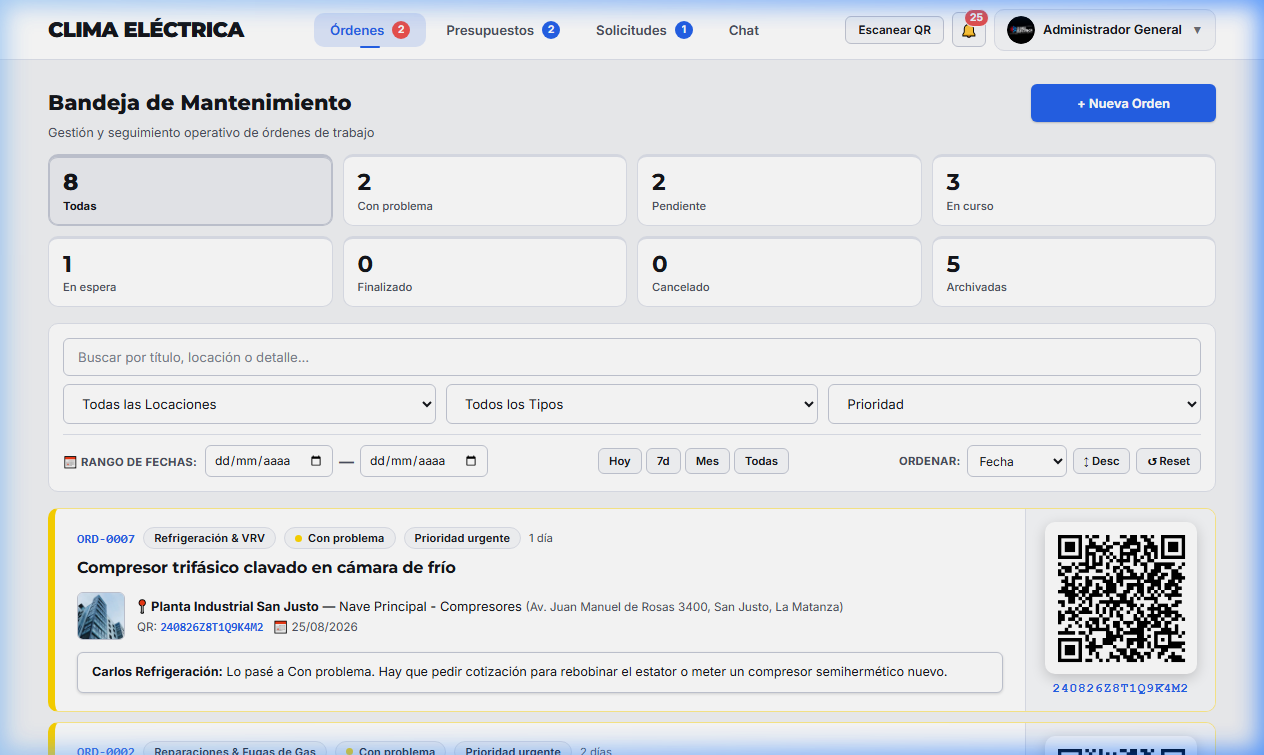
Task: Click the notification count badge 25
Action: (x=976, y=18)
